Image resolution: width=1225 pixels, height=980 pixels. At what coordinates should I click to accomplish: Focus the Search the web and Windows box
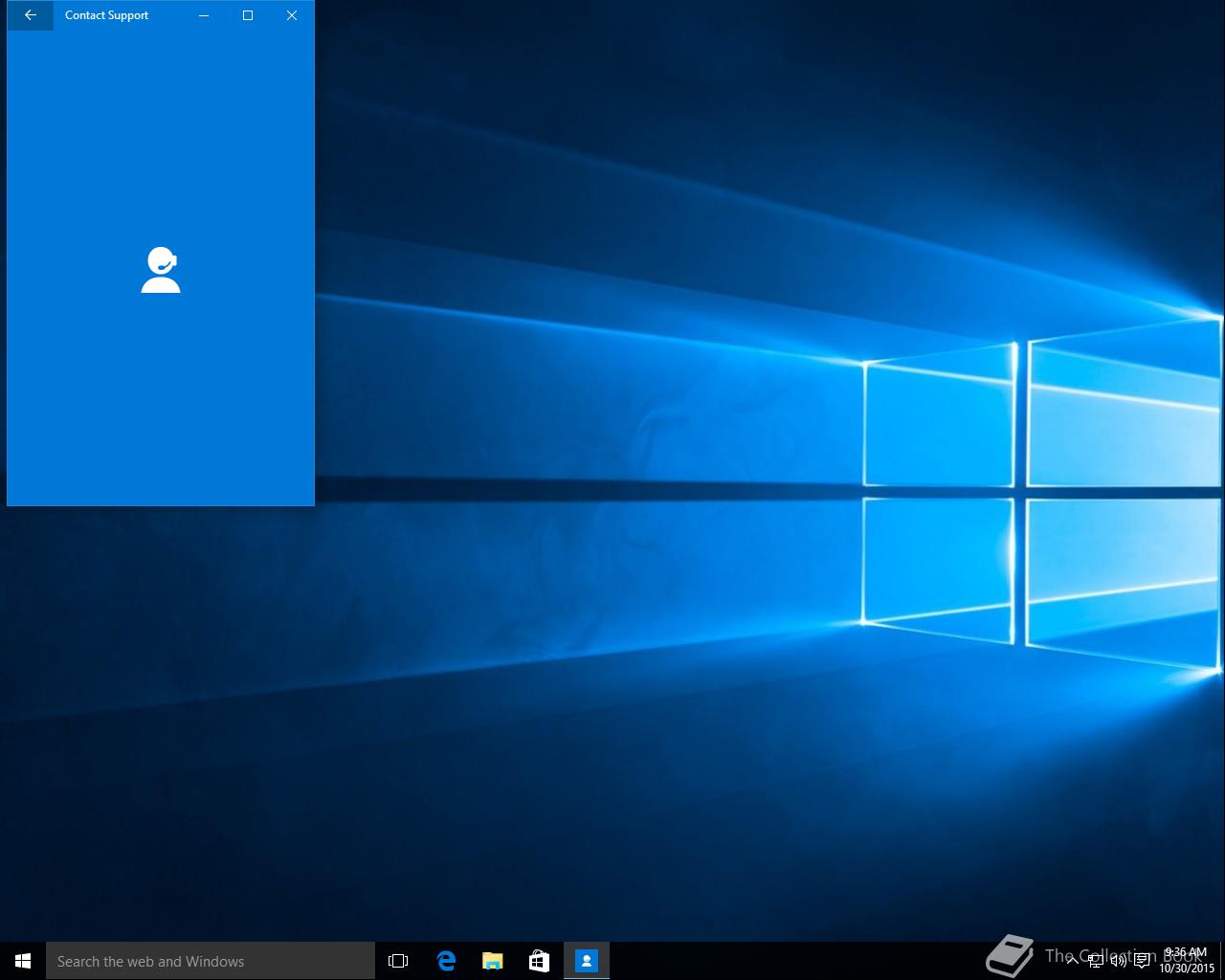tap(211, 961)
